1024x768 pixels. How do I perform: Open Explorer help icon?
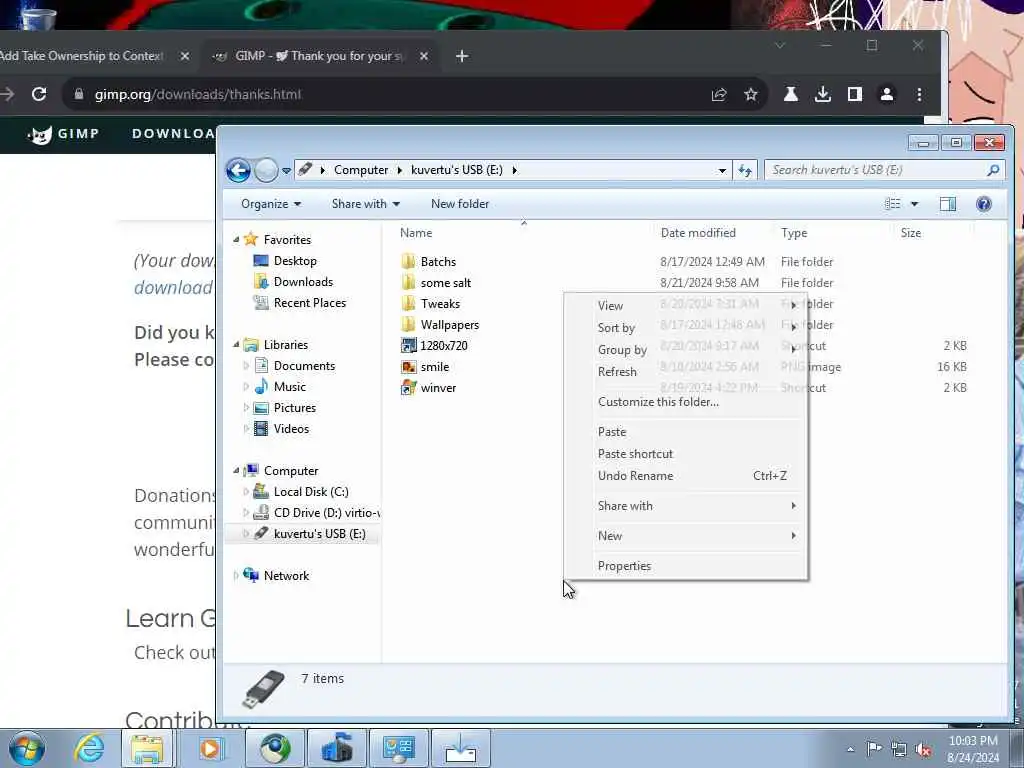984,204
